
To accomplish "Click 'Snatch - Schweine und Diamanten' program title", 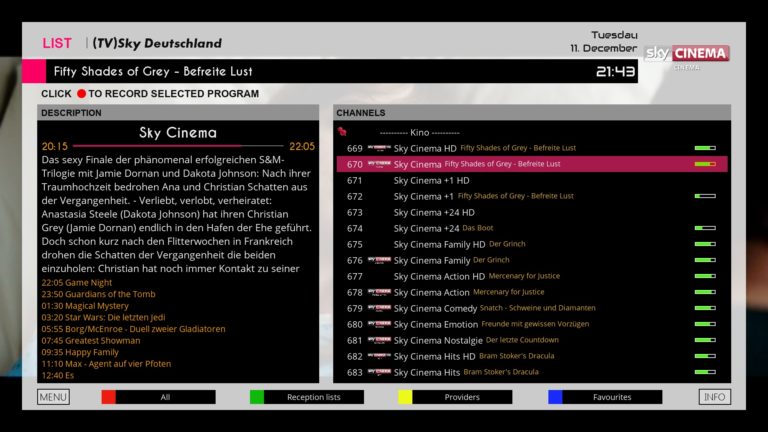I will point(538,308).
